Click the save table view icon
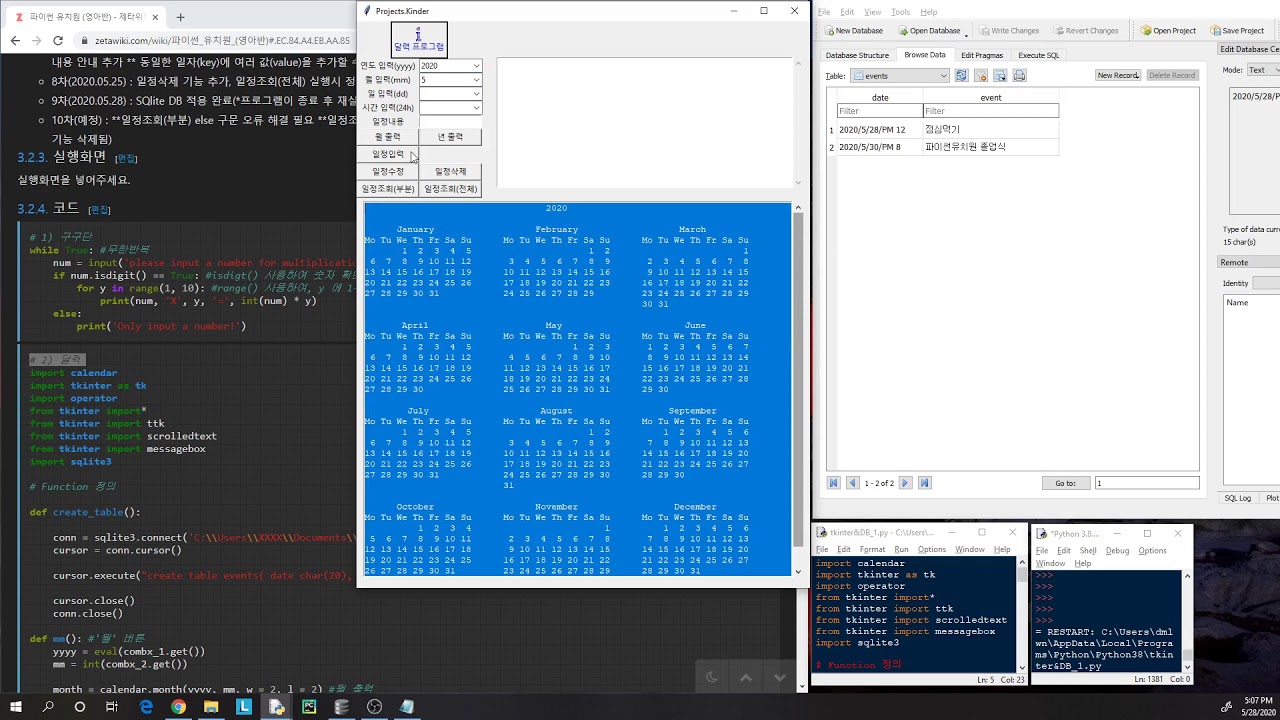This screenshot has height=720, width=1280. tap(1000, 75)
